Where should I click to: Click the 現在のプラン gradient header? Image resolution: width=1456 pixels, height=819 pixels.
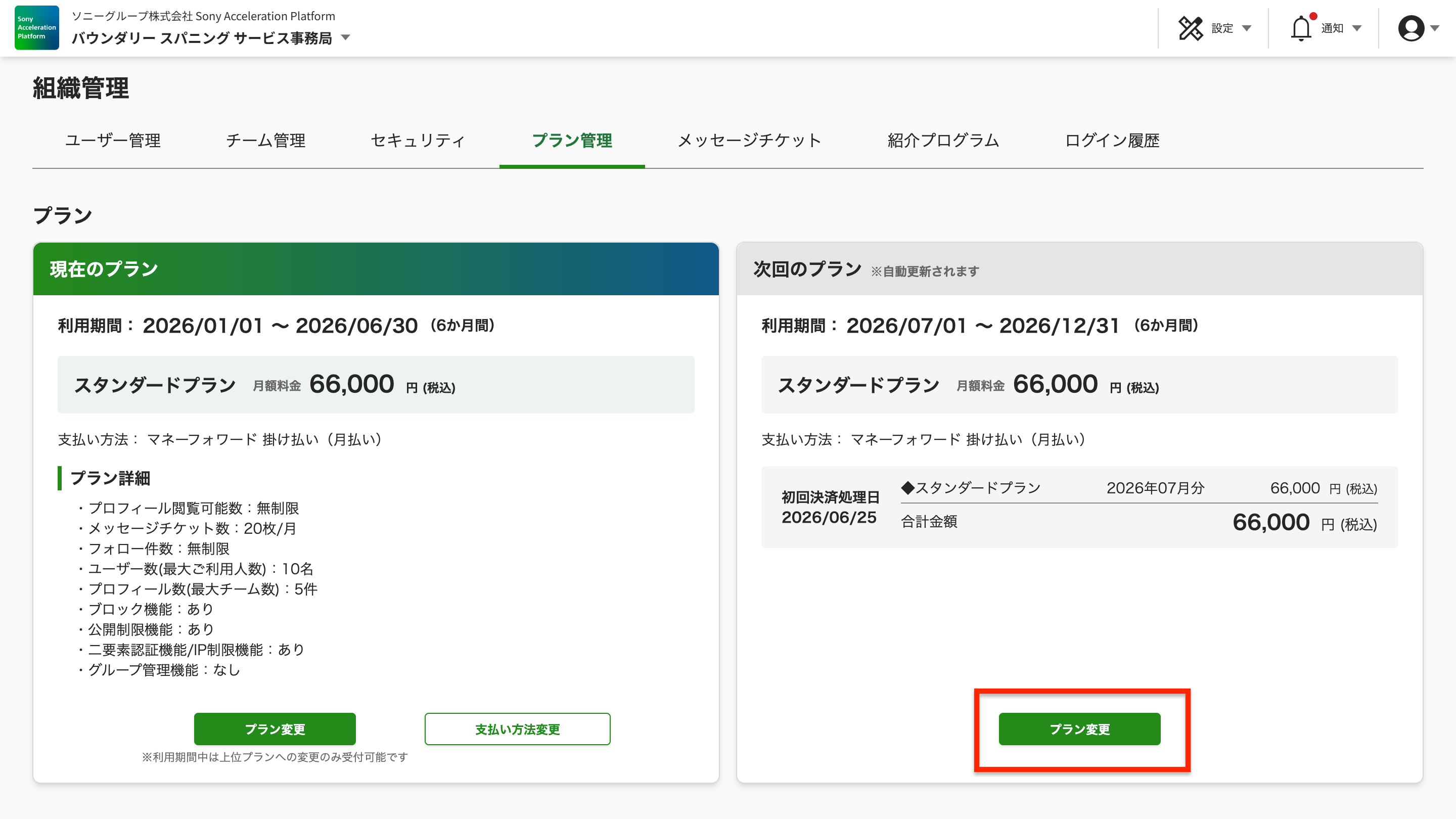[376, 269]
